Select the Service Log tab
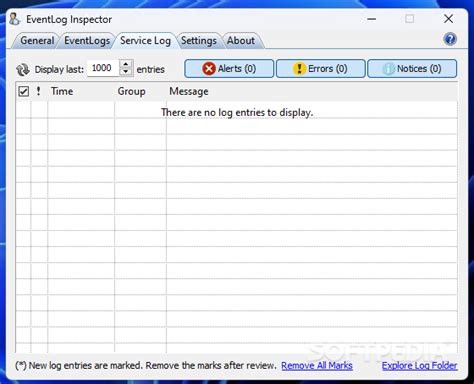 coord(145,41)
